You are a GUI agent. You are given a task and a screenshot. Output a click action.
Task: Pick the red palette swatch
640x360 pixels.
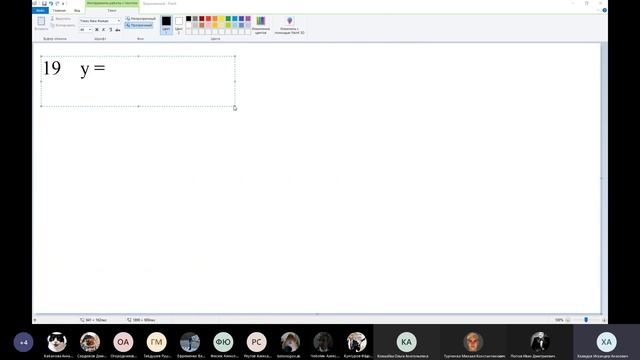[x=209, y=18]
